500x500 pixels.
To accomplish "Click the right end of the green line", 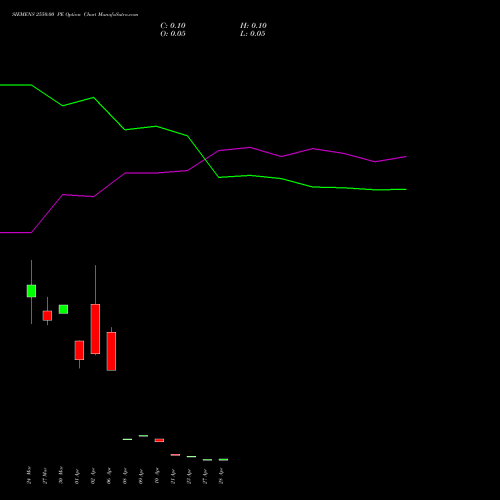I will pos(406,189).
